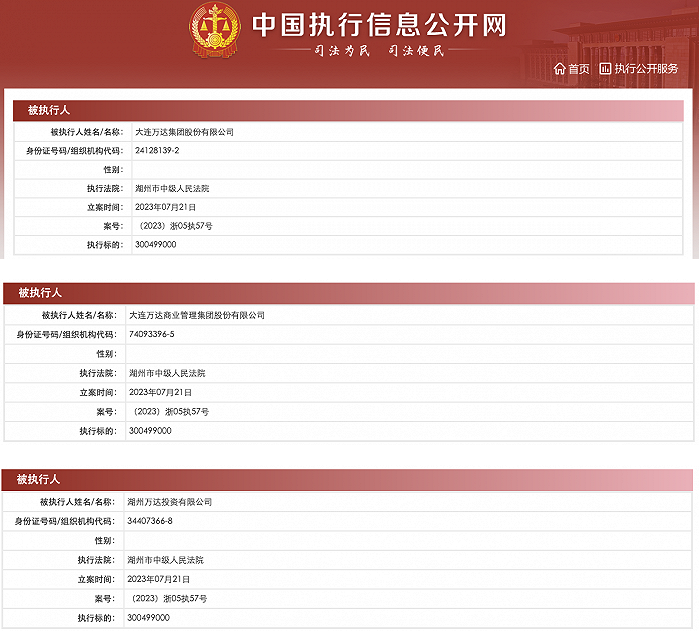Select date 2023年07月21日 in the 24128139-2 record
Viewport: 699px width, 631px height.
click(165, 207)
